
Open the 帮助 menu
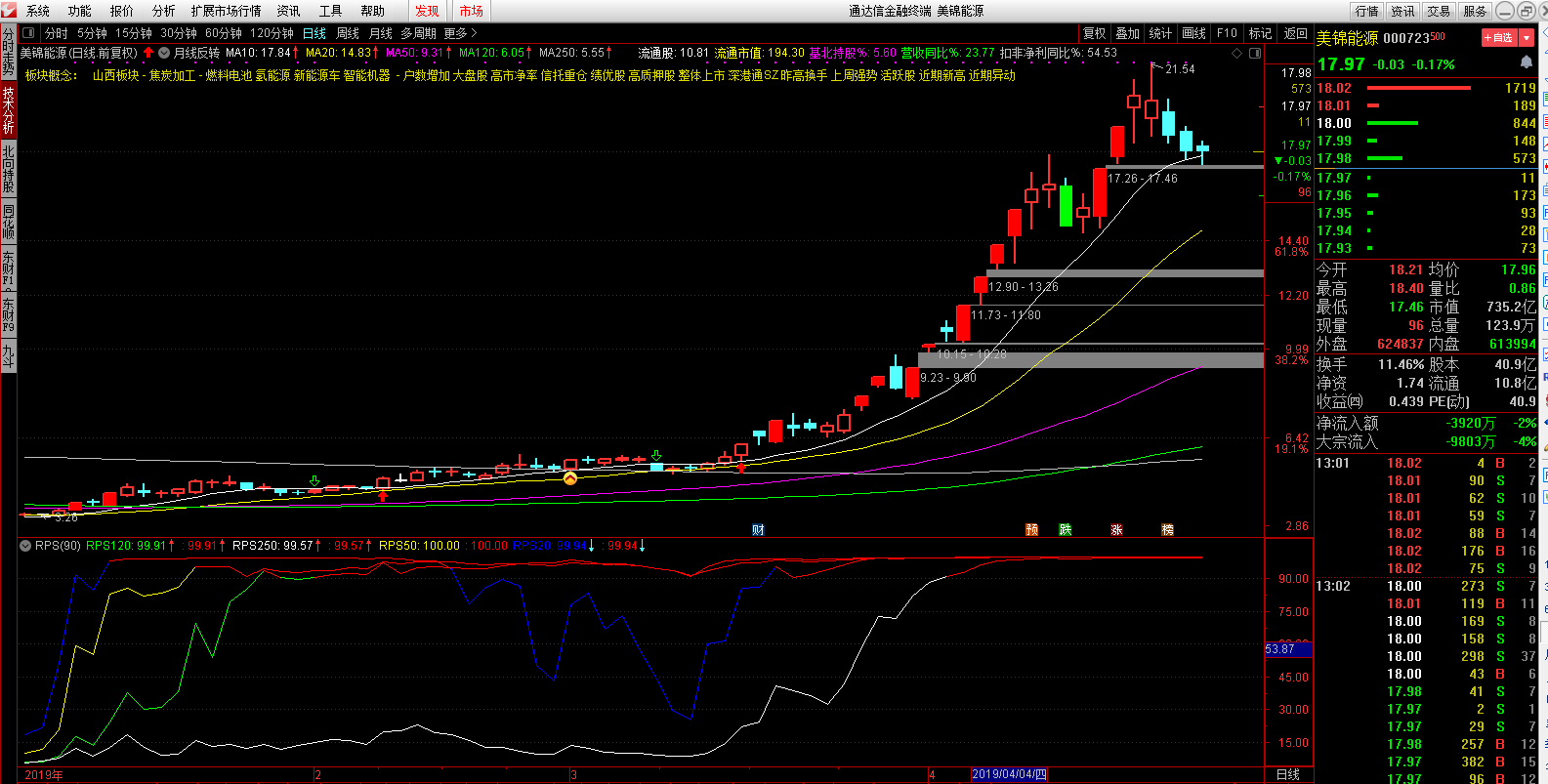pyautogui.click(x=372, y=11)
